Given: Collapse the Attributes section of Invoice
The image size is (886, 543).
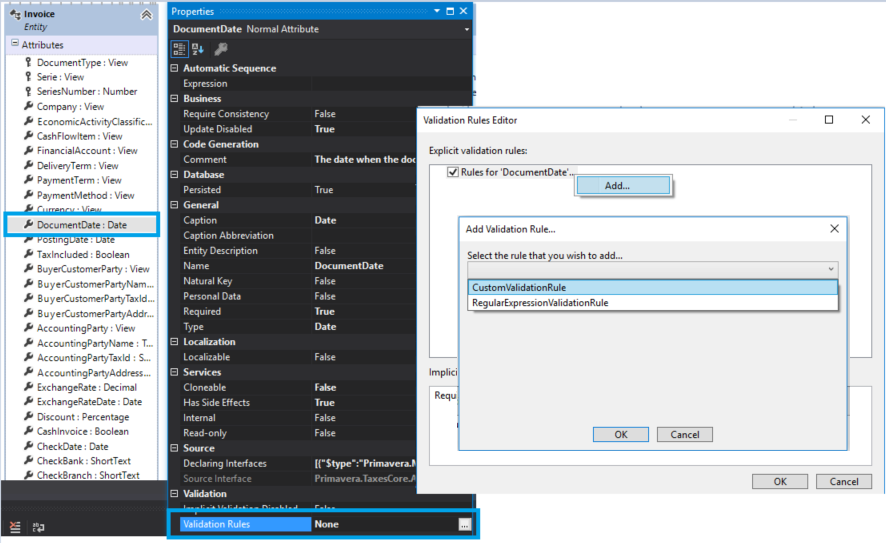Looking at the screenshot, I should point(15,44).
